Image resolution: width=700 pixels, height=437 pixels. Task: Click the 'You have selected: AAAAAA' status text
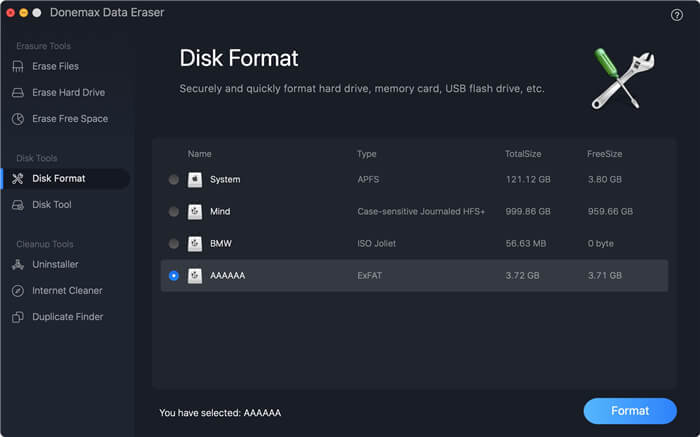[220, 413]
